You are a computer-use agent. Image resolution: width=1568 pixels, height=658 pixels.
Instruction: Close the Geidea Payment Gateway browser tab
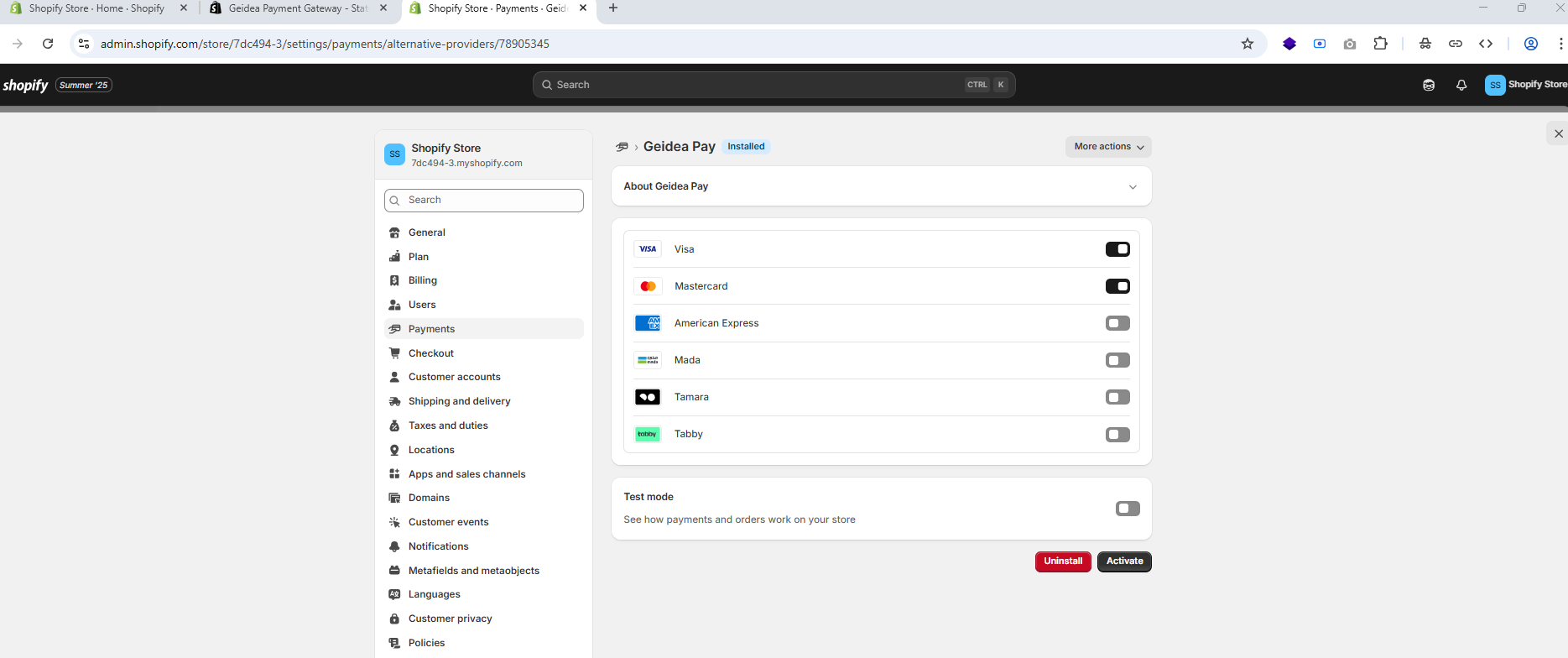383,8
